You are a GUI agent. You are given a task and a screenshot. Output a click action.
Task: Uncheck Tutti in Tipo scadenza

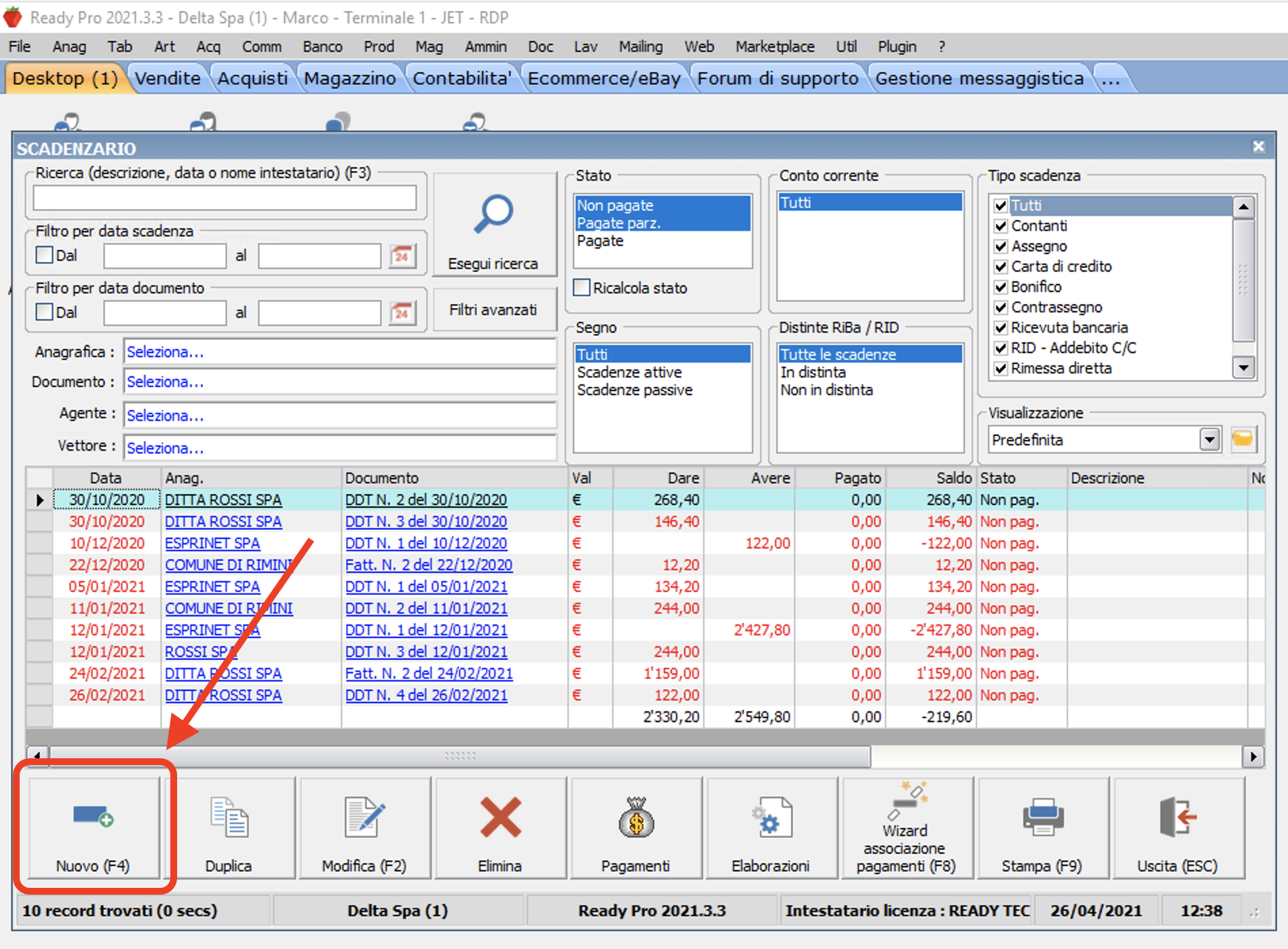pyautogui.click(x=1000, y=205)
